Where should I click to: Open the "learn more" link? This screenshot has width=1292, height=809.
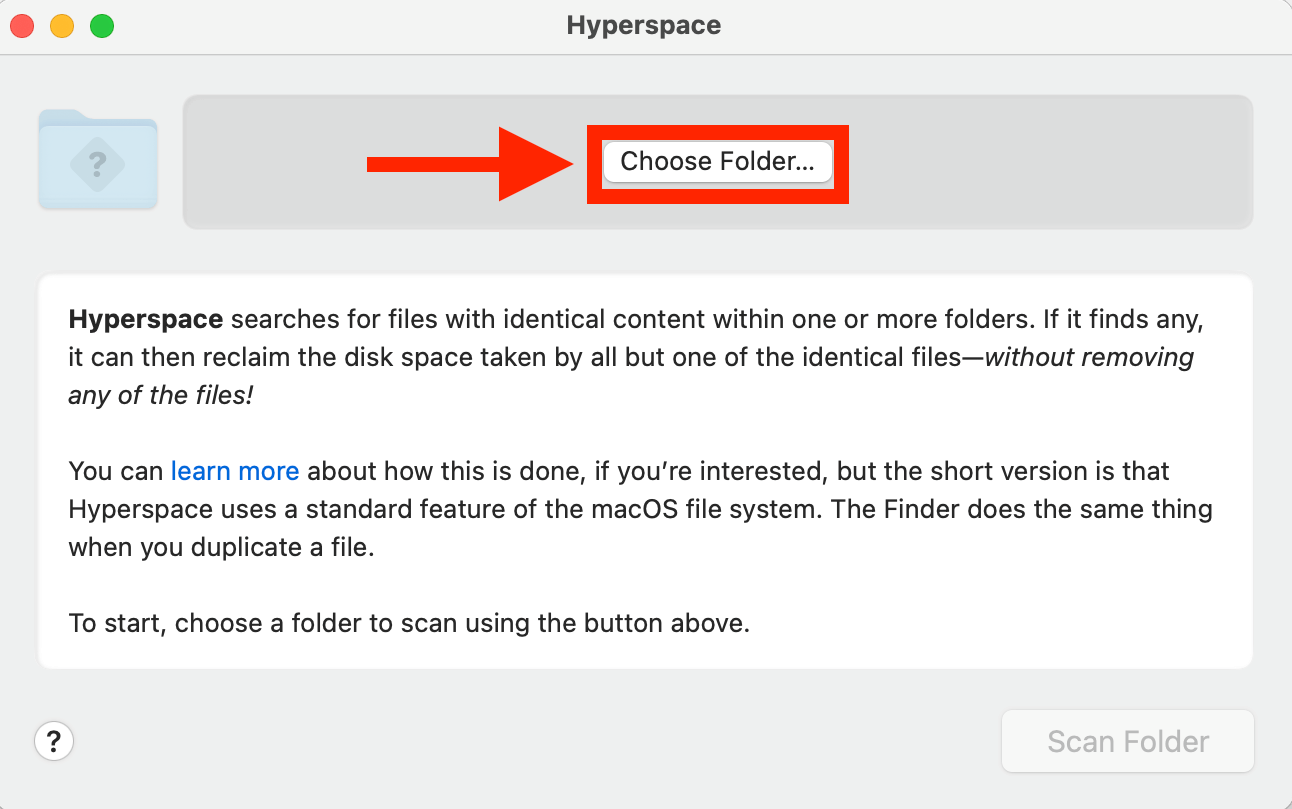click(235, 471)
